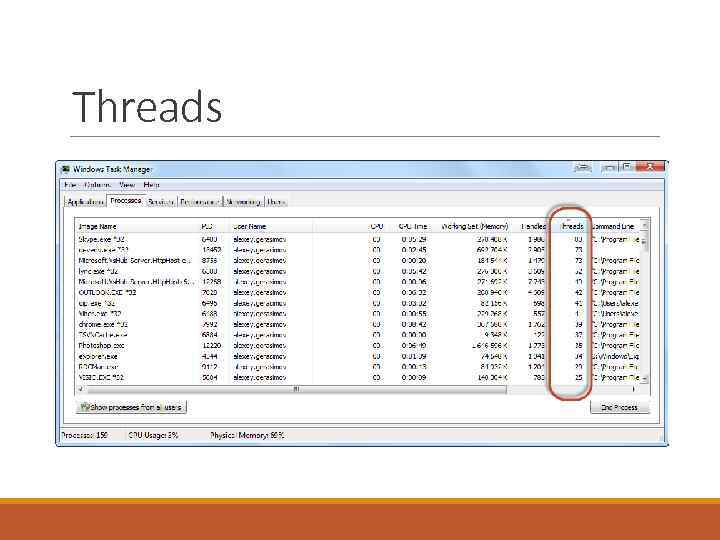Select the process with PID 8756
Viewport: 720px width, 540px height.
pyautogui.click(x=358, y=260)
